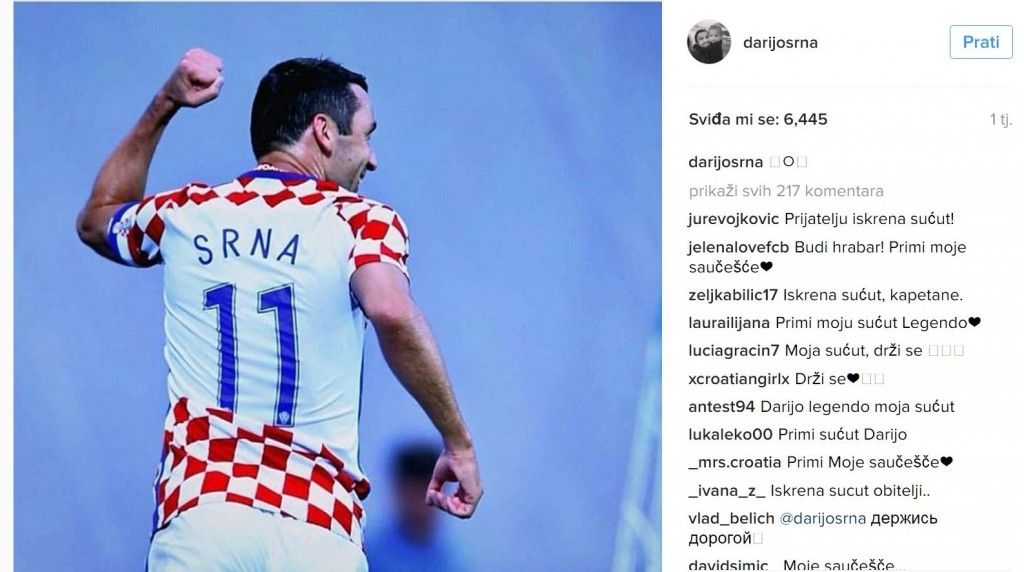The image size is (1024, 572).
Task: Open the darijosrna username in the header
Action: [x=780, y=42]
